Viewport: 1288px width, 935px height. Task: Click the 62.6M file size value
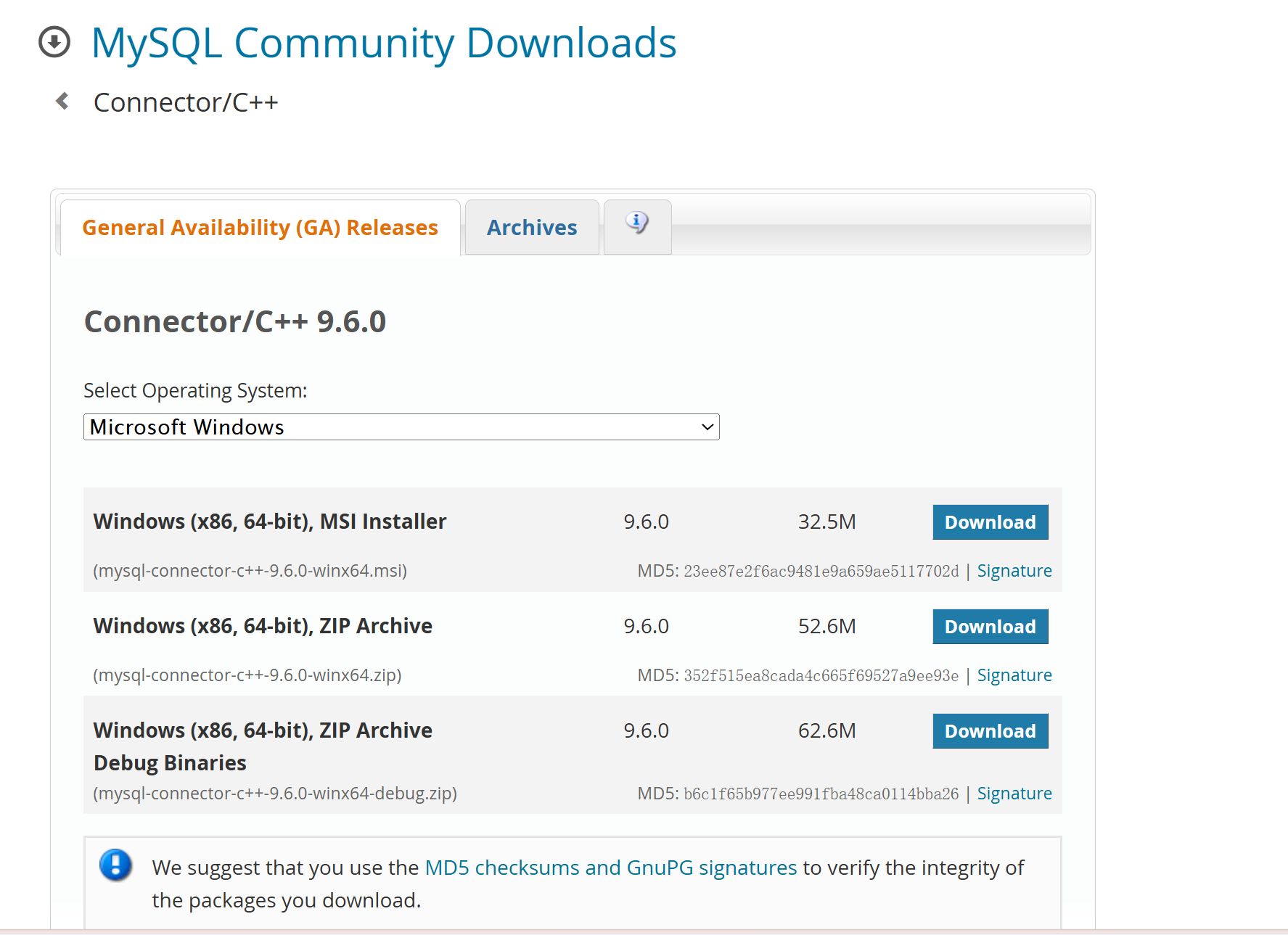click(x=827, y=730)
